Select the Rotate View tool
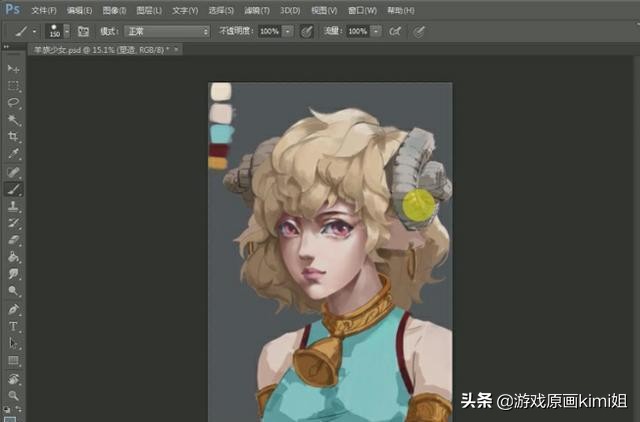 [13, 379]
